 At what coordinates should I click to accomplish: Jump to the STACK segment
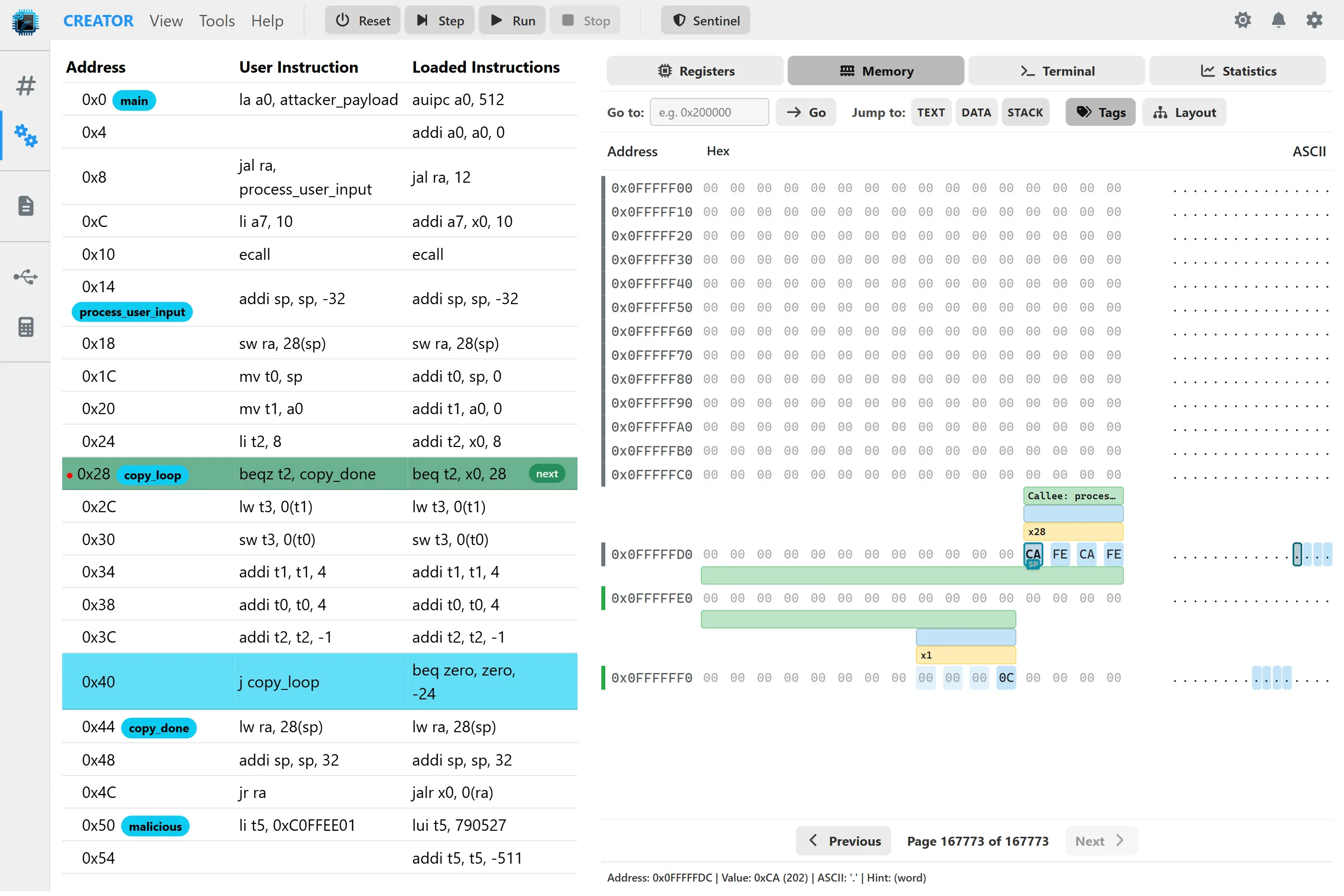pyautogui.click(x=1025, y=112)
